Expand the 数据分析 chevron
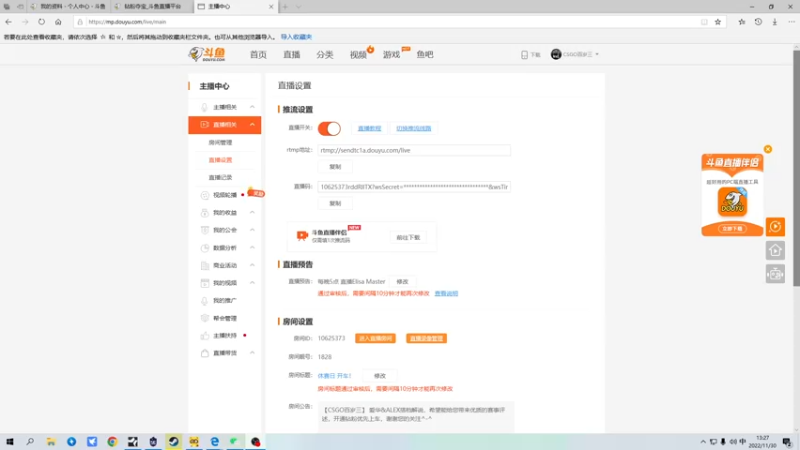The image size is (800, 450). tap(252, 248)
